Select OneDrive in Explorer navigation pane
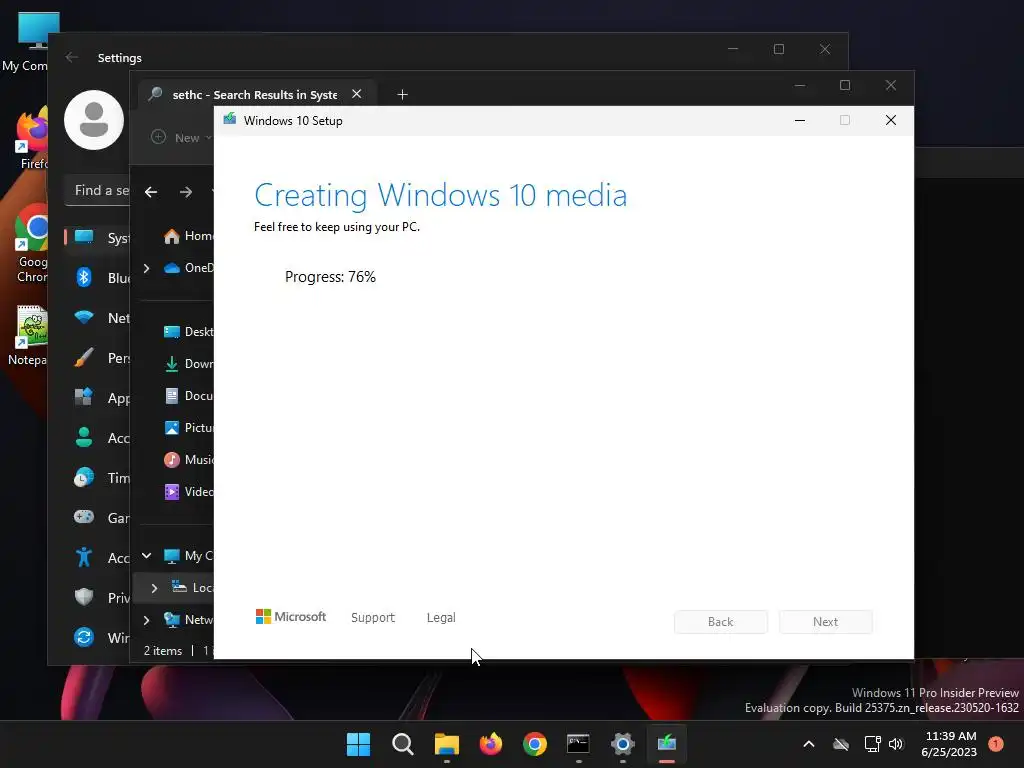The image size is (1024, 768). (x=188, y=268)
